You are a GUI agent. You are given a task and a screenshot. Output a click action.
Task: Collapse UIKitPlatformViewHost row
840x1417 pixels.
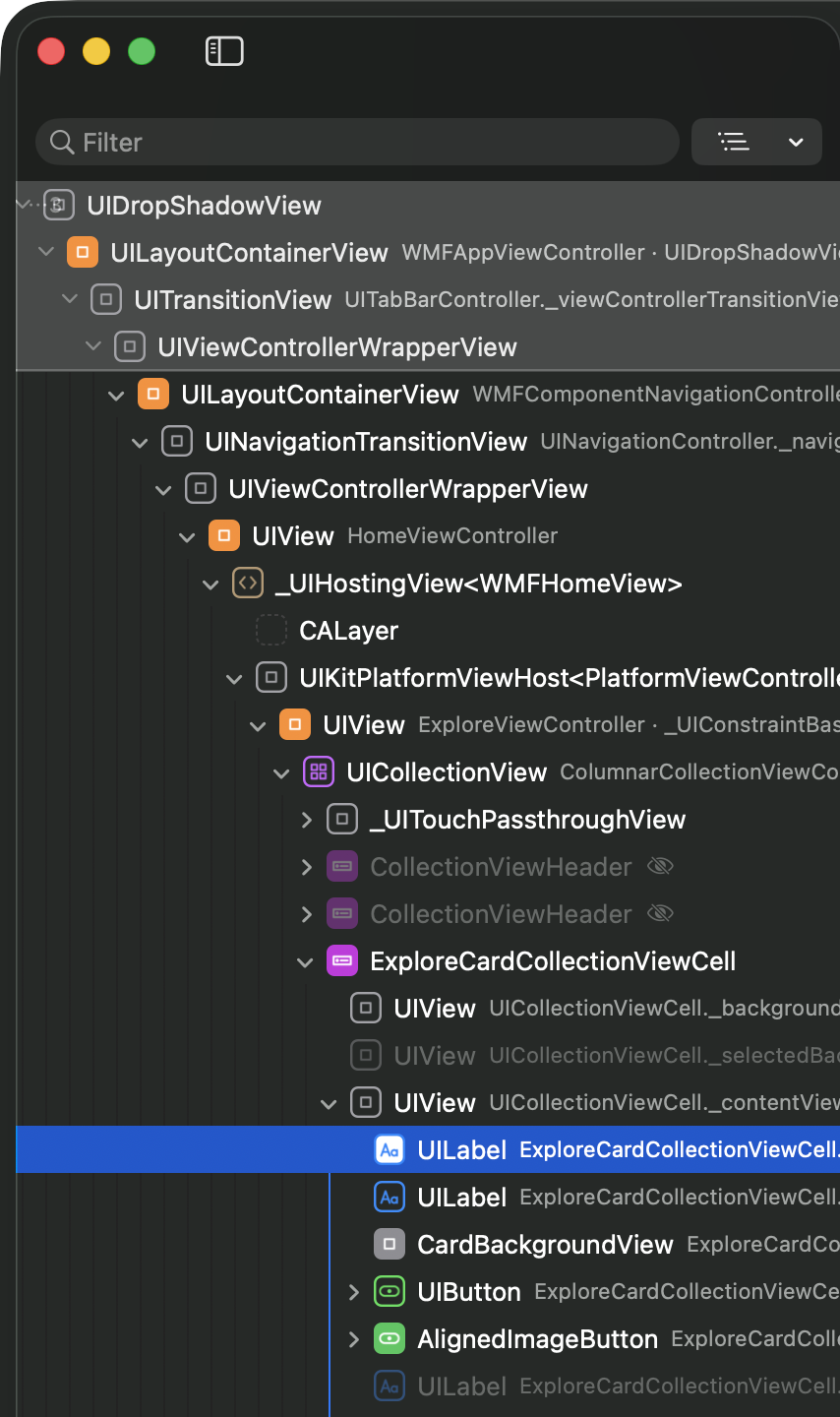pyautogui.click(x=234, y=678)
